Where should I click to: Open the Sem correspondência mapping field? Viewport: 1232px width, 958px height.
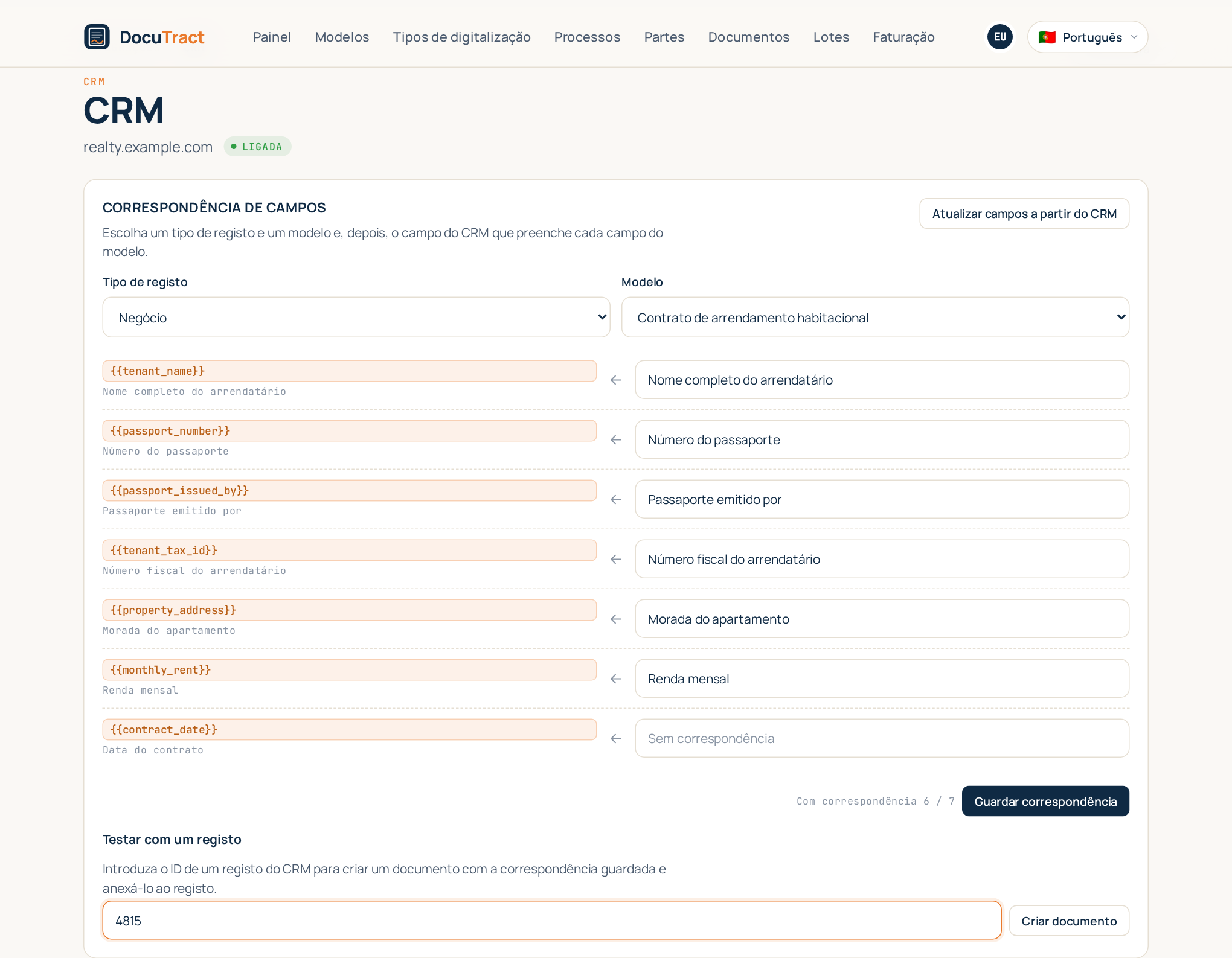tap(882, 738)
